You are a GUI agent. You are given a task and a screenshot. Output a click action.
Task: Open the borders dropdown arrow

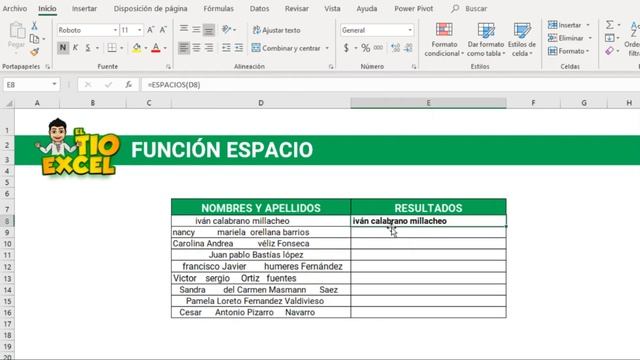122,48
